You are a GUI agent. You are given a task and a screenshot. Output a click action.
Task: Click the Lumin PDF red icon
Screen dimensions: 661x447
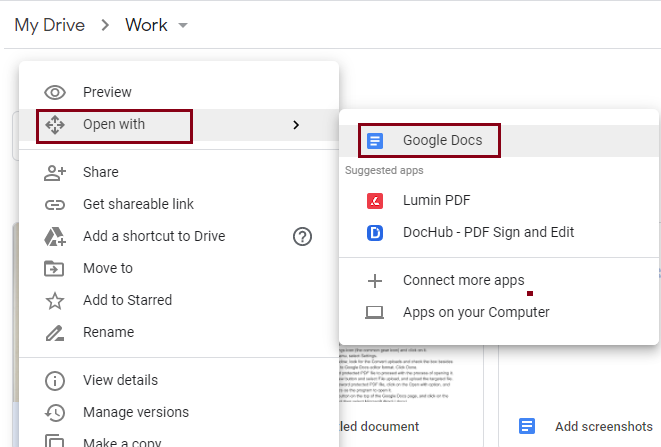375,201
